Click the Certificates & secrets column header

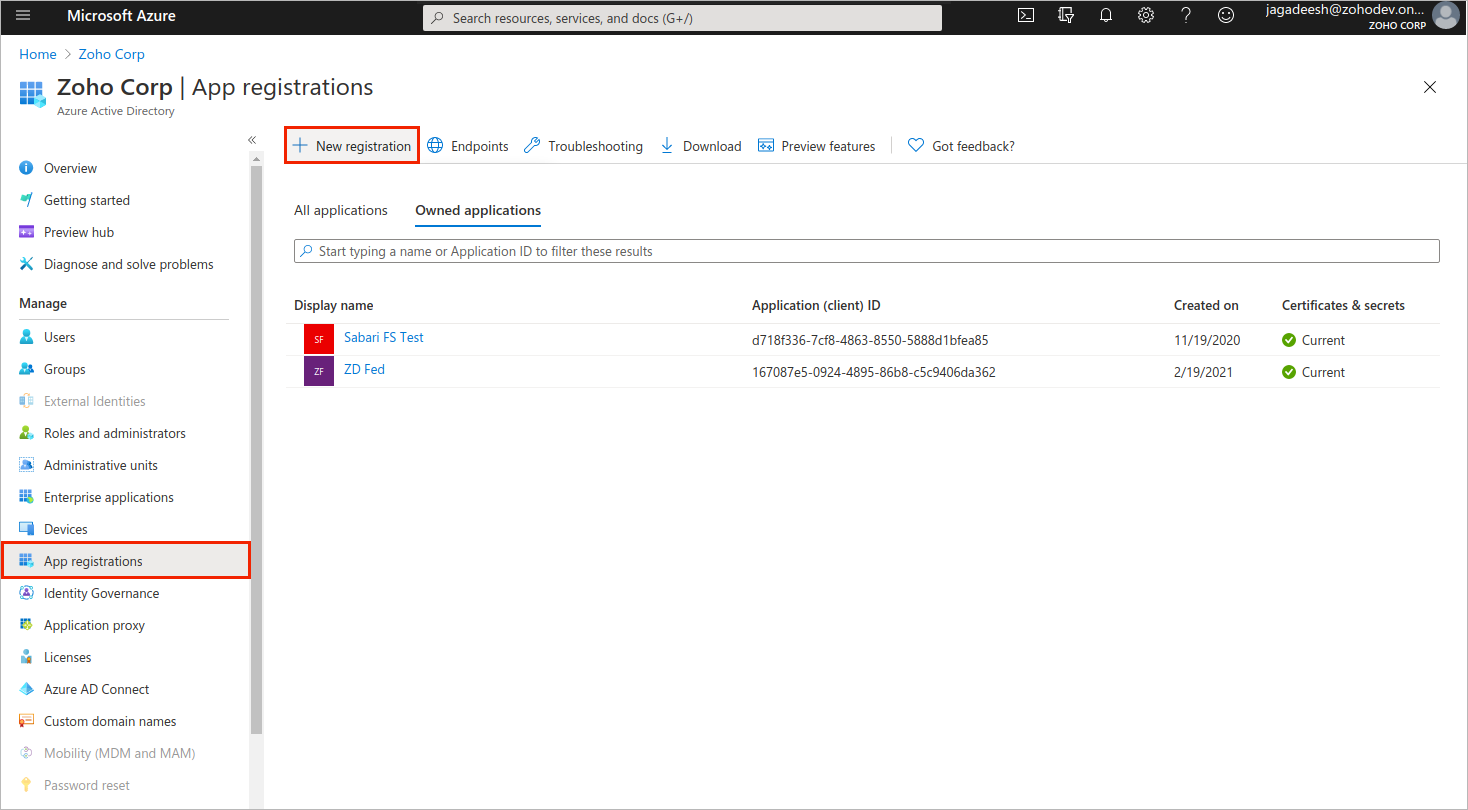1343,305
